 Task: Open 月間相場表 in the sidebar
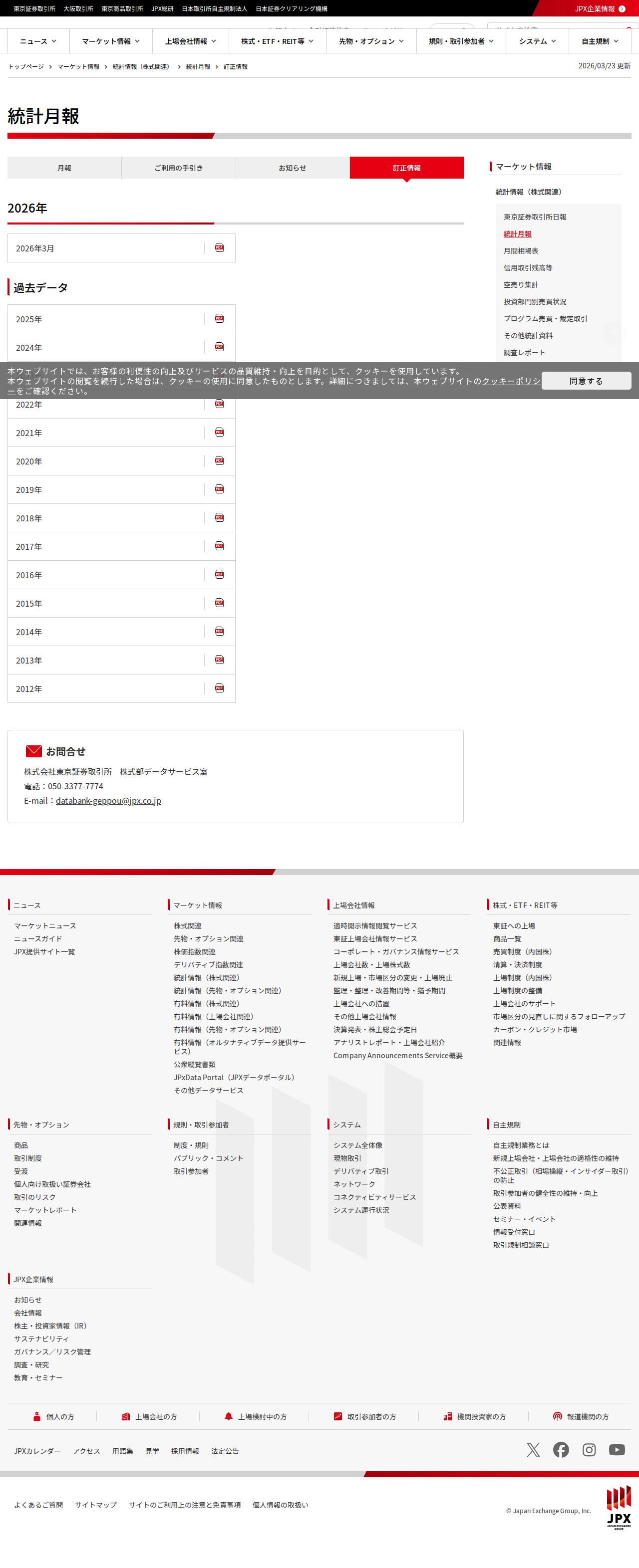tap(521, 251)
